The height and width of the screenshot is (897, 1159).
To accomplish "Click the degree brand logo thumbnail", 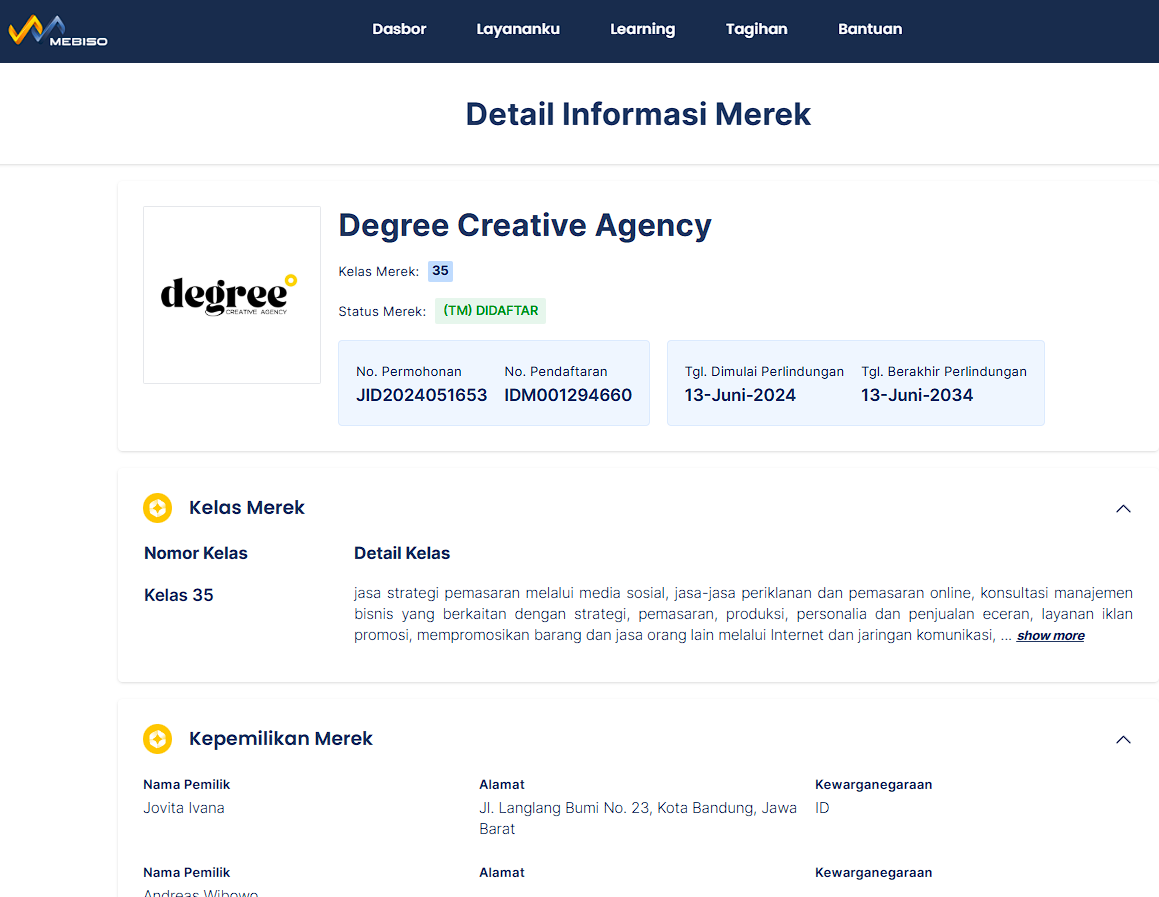I will [232, 295].
